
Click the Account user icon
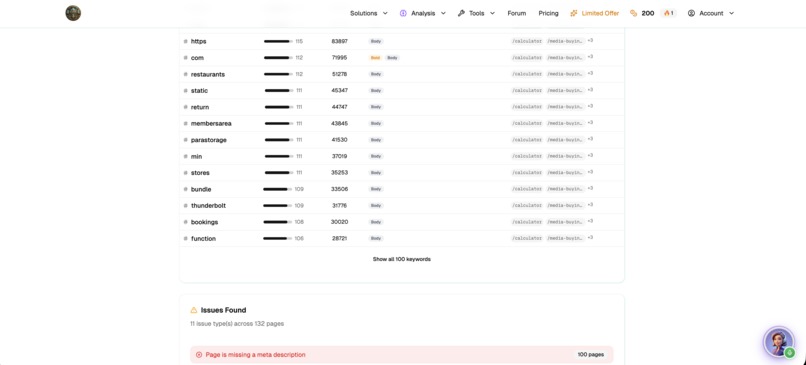coord(691,13)
